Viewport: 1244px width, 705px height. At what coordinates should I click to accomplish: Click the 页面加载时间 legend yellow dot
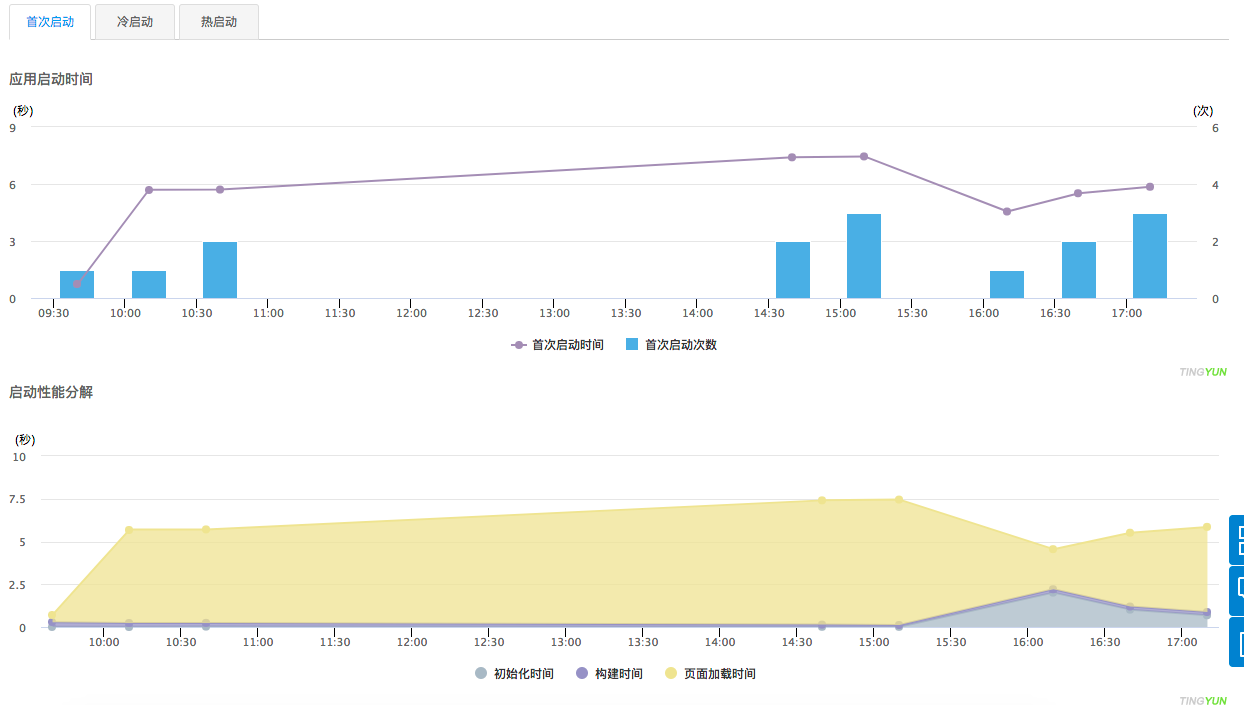(x=671, y=674)
